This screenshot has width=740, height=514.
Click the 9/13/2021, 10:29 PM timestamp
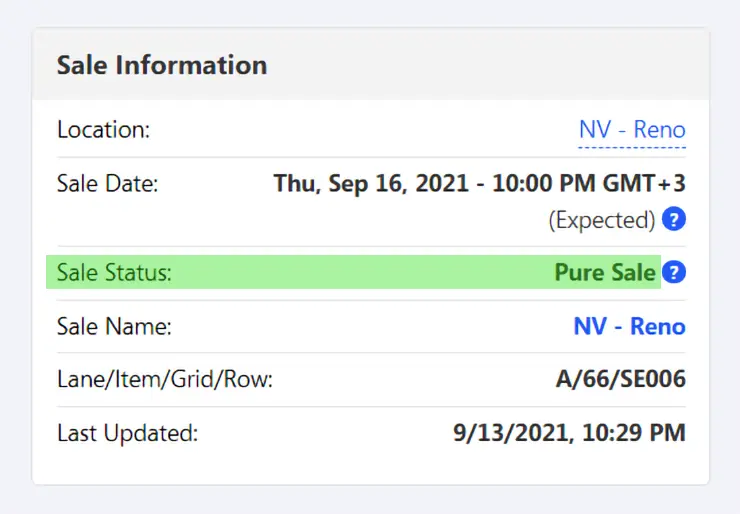coord(570,432)
